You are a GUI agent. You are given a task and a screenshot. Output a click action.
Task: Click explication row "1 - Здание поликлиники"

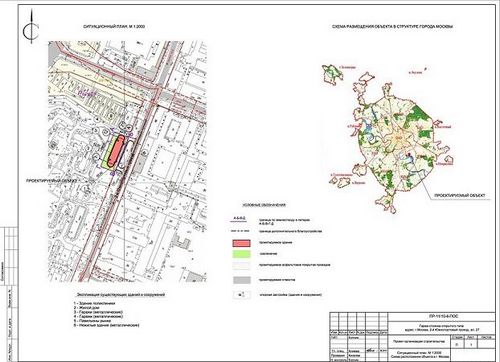pos(94,304)
